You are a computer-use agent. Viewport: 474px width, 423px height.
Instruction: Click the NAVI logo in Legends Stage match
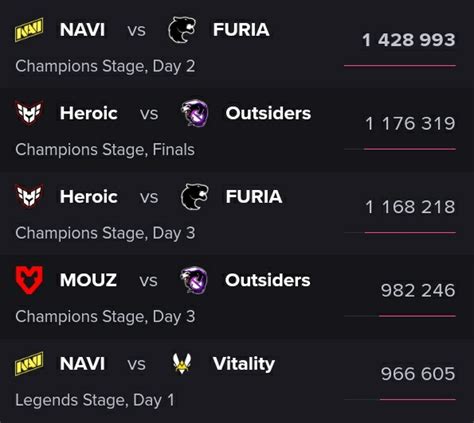29,364
